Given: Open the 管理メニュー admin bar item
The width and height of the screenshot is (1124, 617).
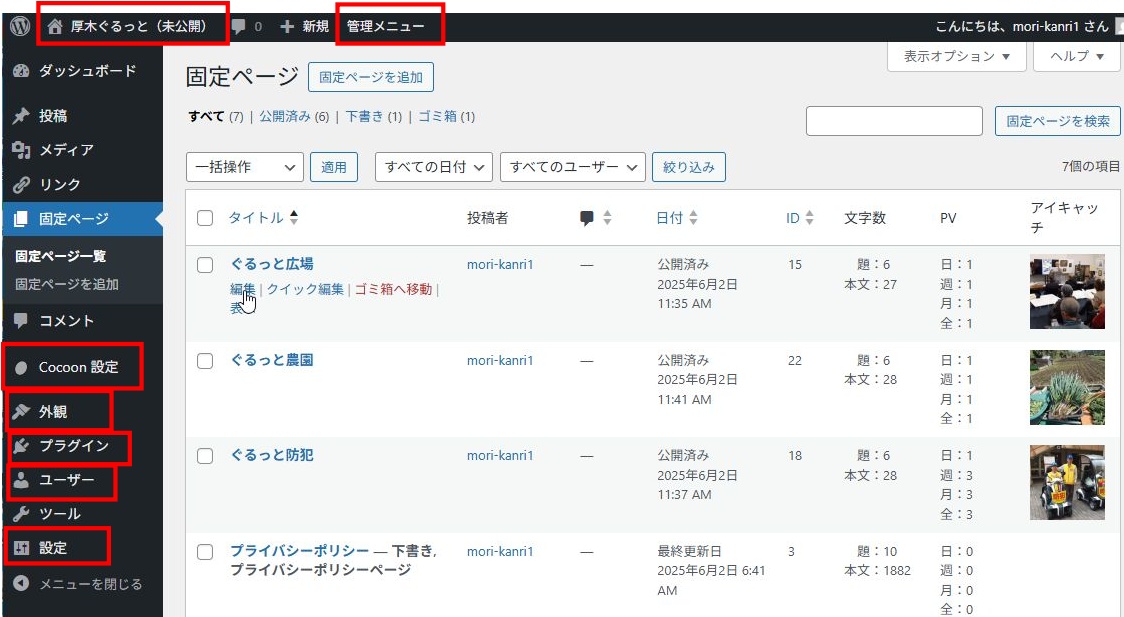Looking at the screenshot, I should coord(385,27).
